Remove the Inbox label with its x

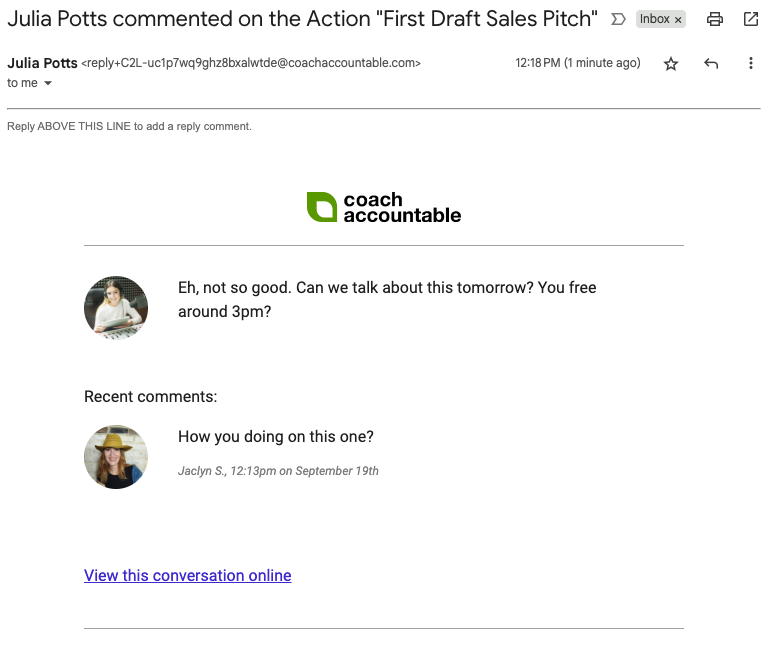[678, 20]
